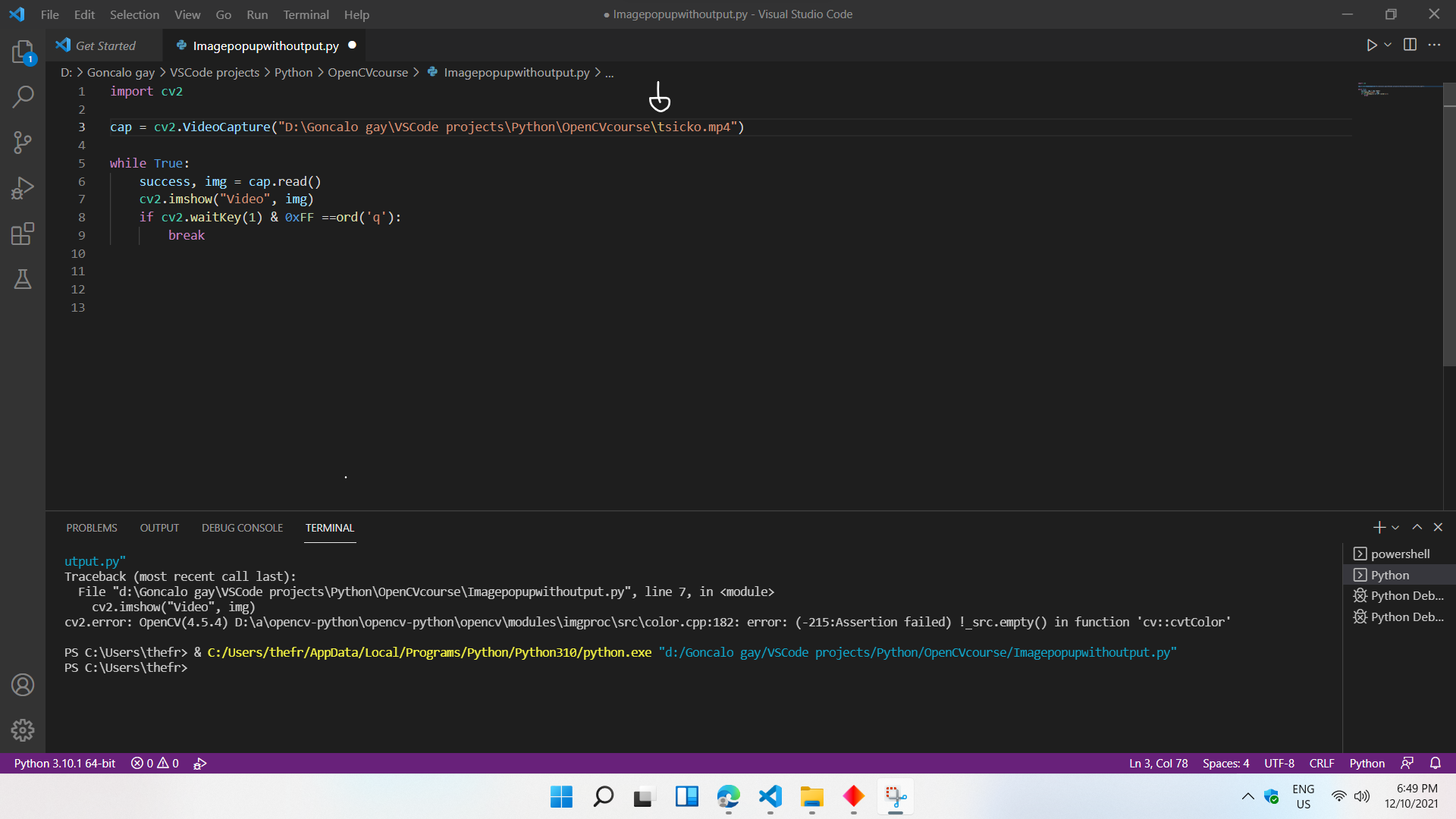Run the Python file with play button

[1372, 45]
